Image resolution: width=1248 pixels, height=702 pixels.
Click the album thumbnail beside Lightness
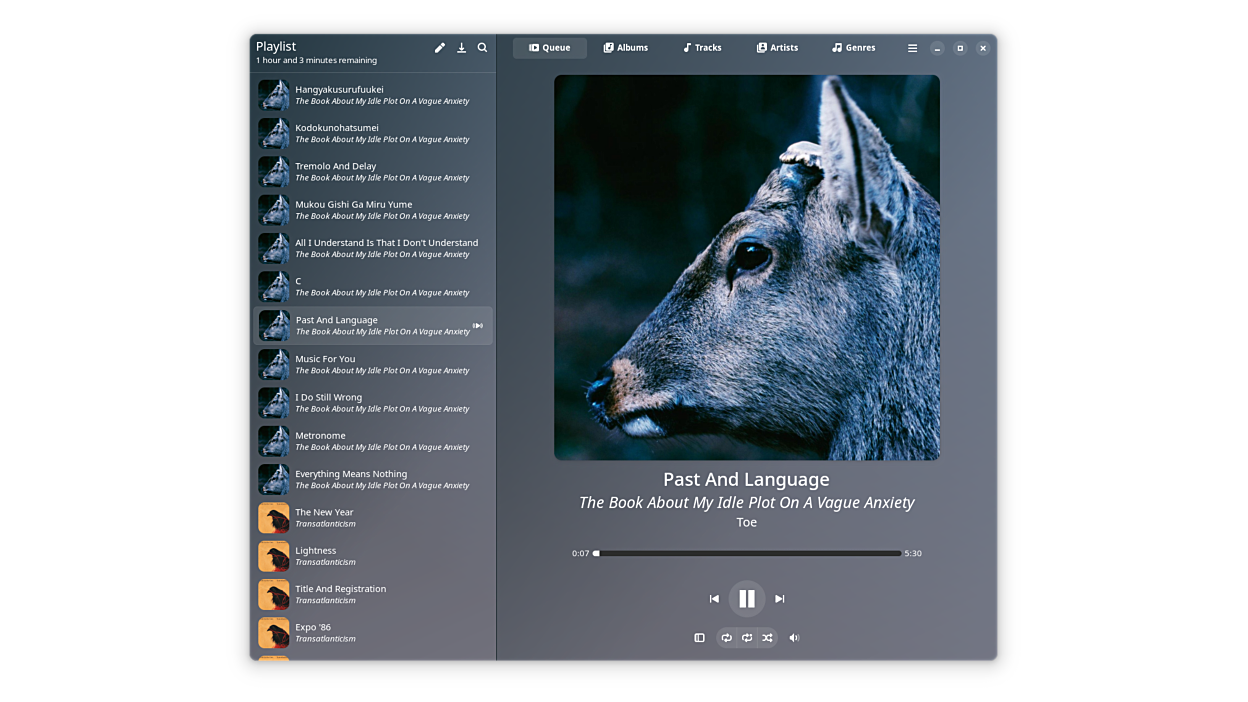[274, 557]
